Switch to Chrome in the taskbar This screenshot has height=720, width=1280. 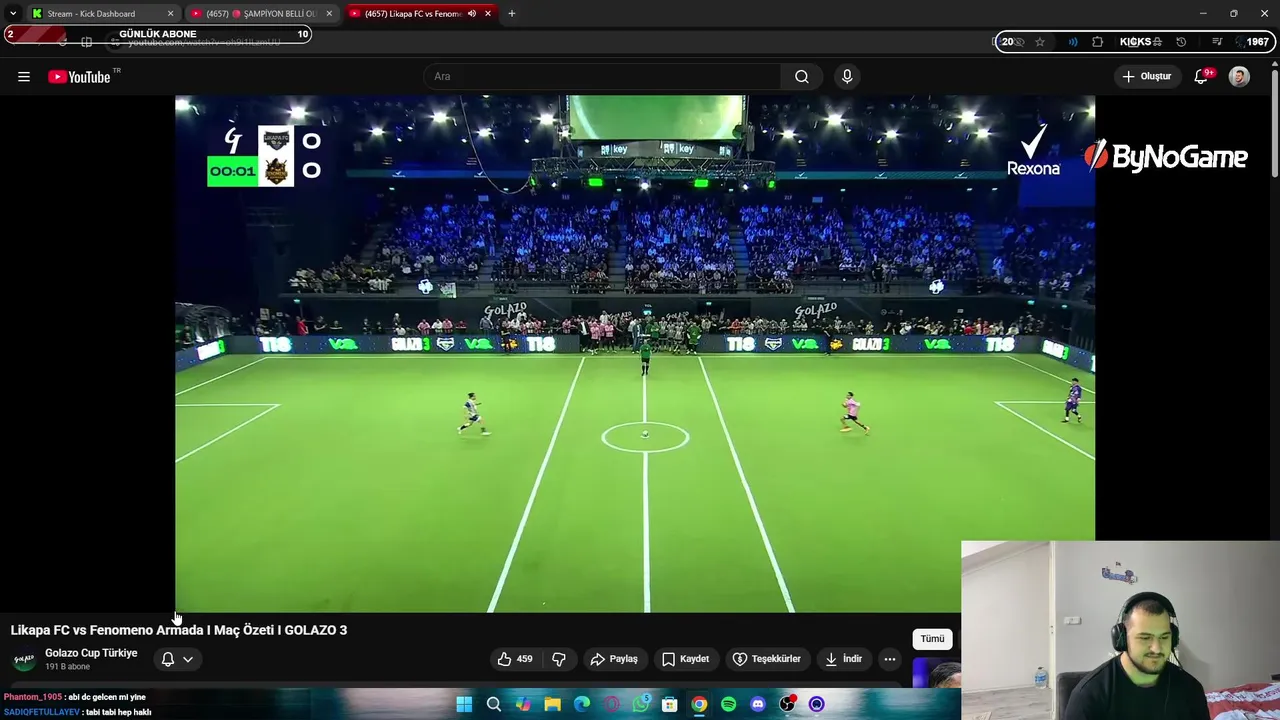tap(699, 705)
